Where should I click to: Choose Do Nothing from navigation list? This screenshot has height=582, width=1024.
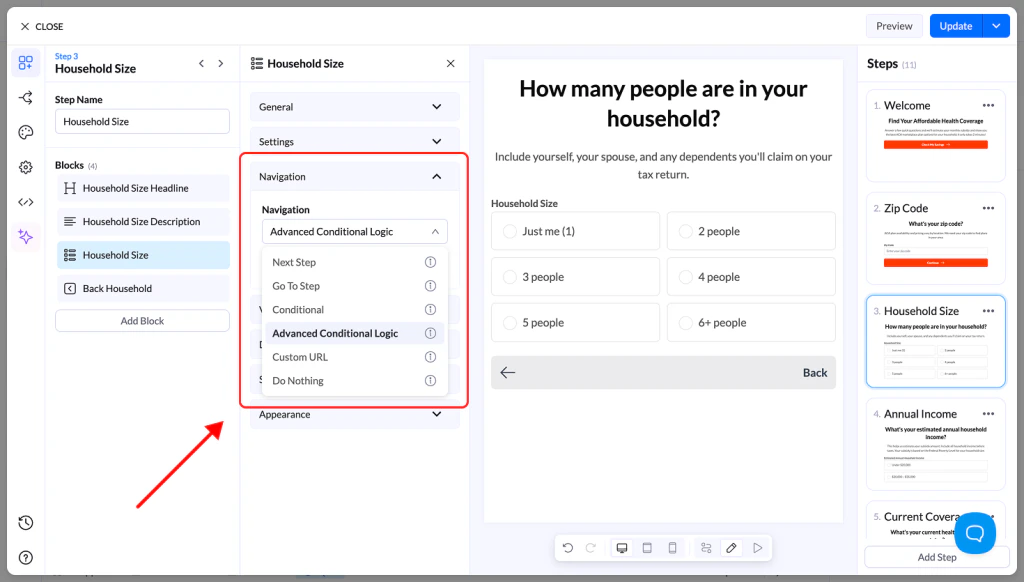pyautogui.click(x=355, y=380)
